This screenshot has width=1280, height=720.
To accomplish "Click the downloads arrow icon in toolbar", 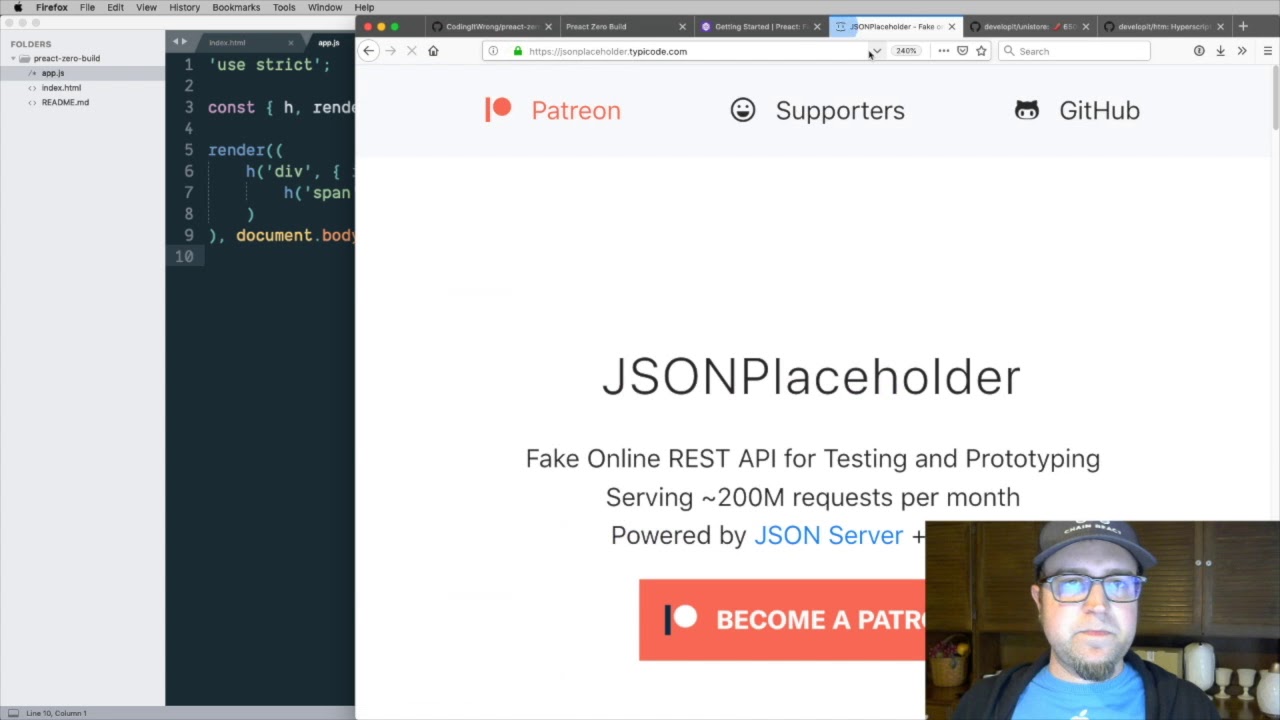I will click(x=1220, y=51).
